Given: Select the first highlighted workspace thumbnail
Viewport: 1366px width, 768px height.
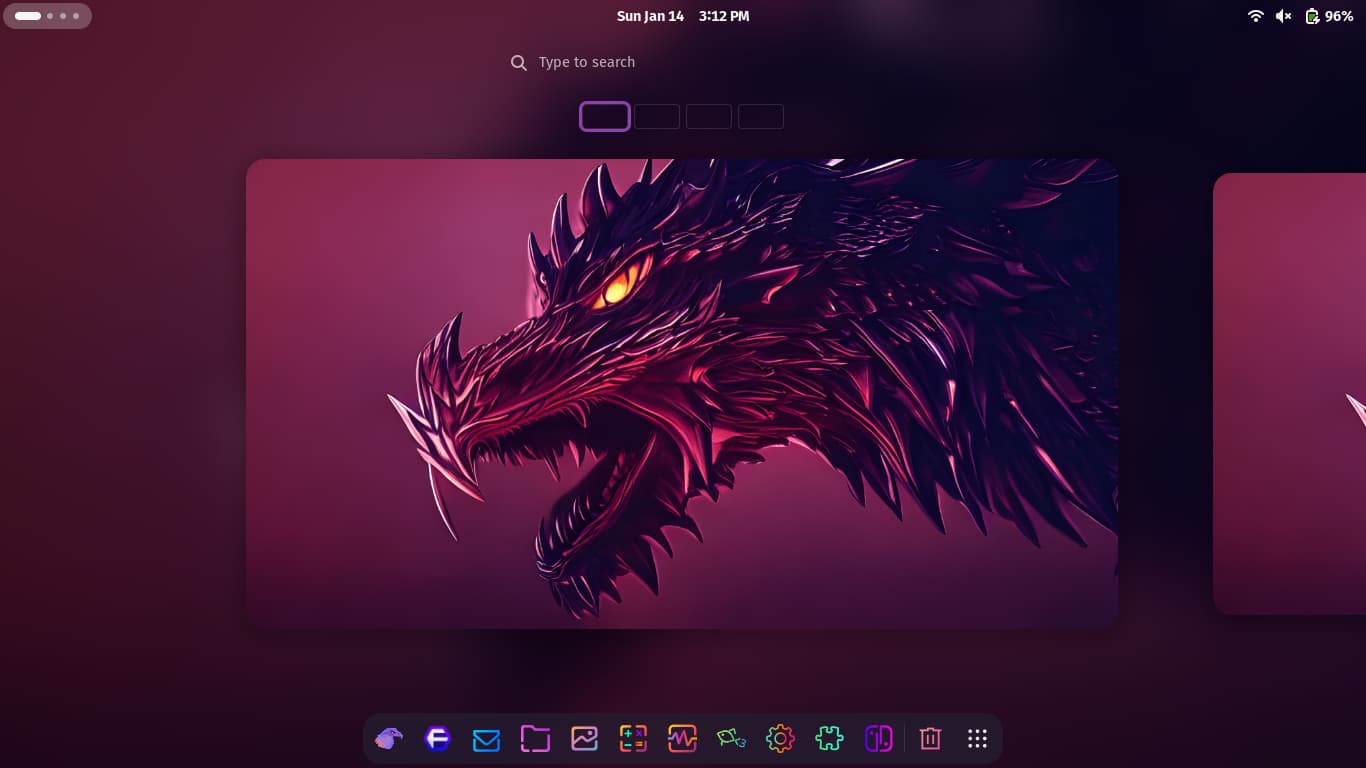Looking at the screenshot, I should point(605,117).
